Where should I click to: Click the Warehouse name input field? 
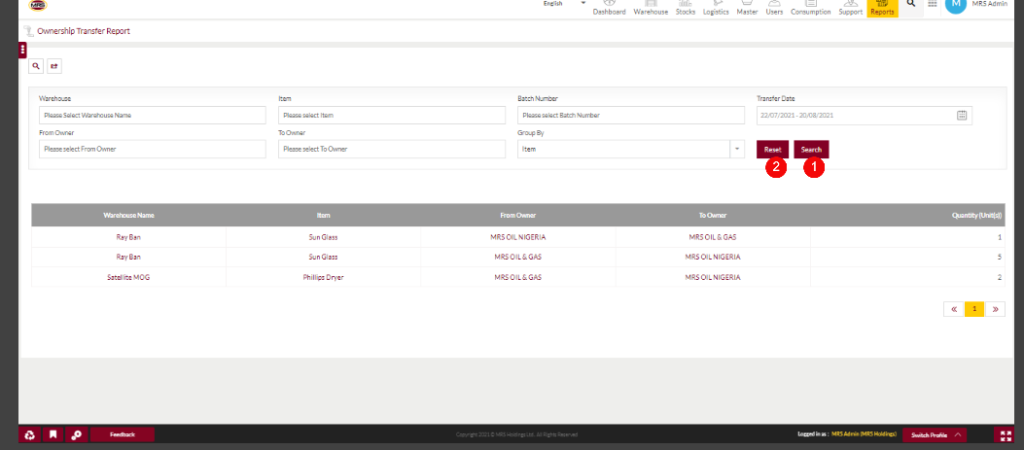coord(152,115)
